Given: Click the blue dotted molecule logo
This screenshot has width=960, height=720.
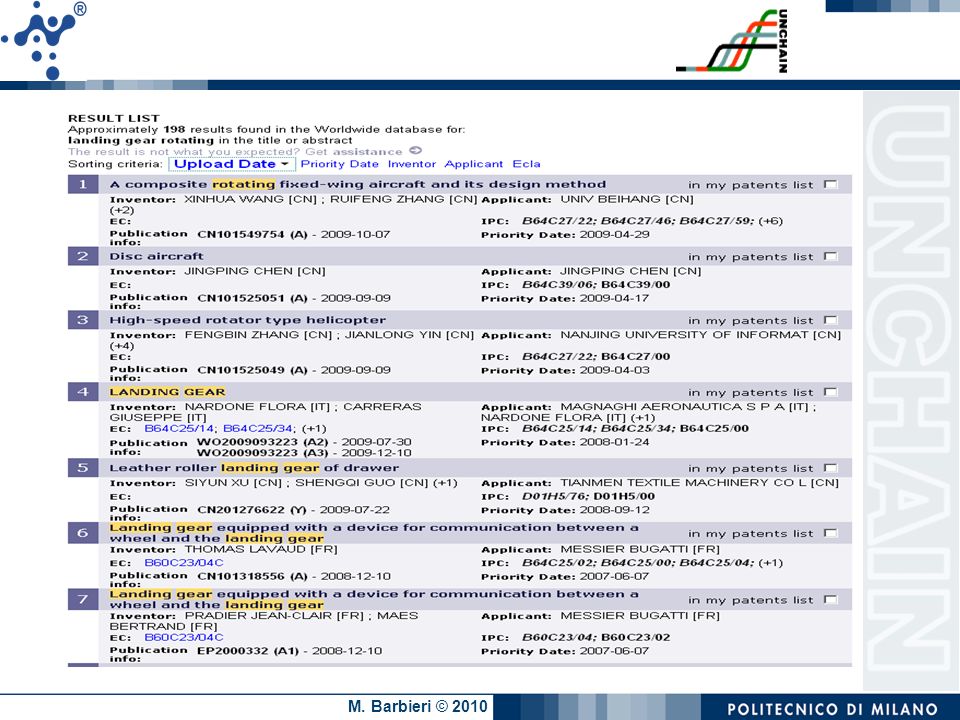Looking at the screenshot, I should (x=44, y=39).
